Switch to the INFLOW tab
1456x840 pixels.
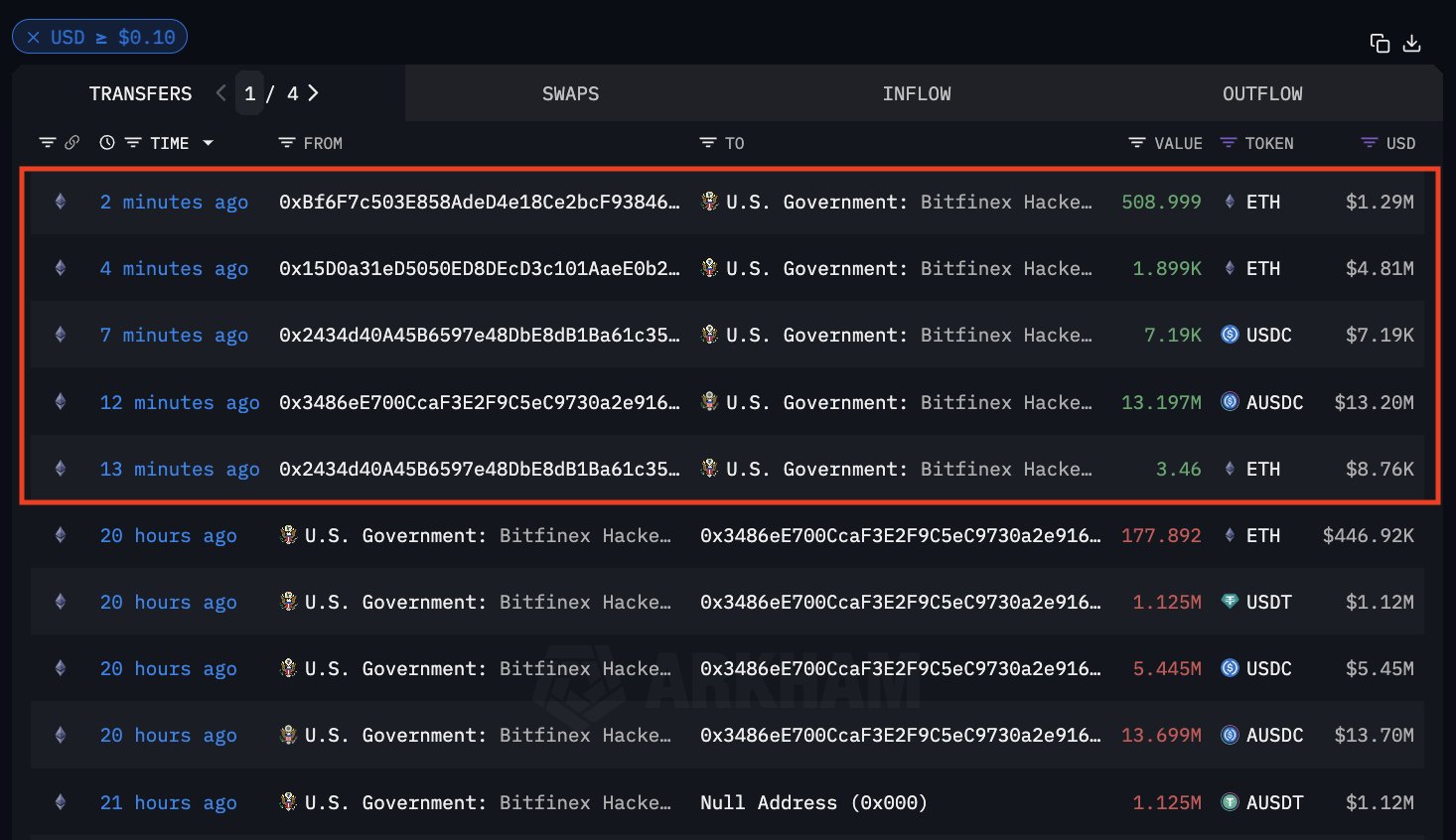click(x=916, y=93)
